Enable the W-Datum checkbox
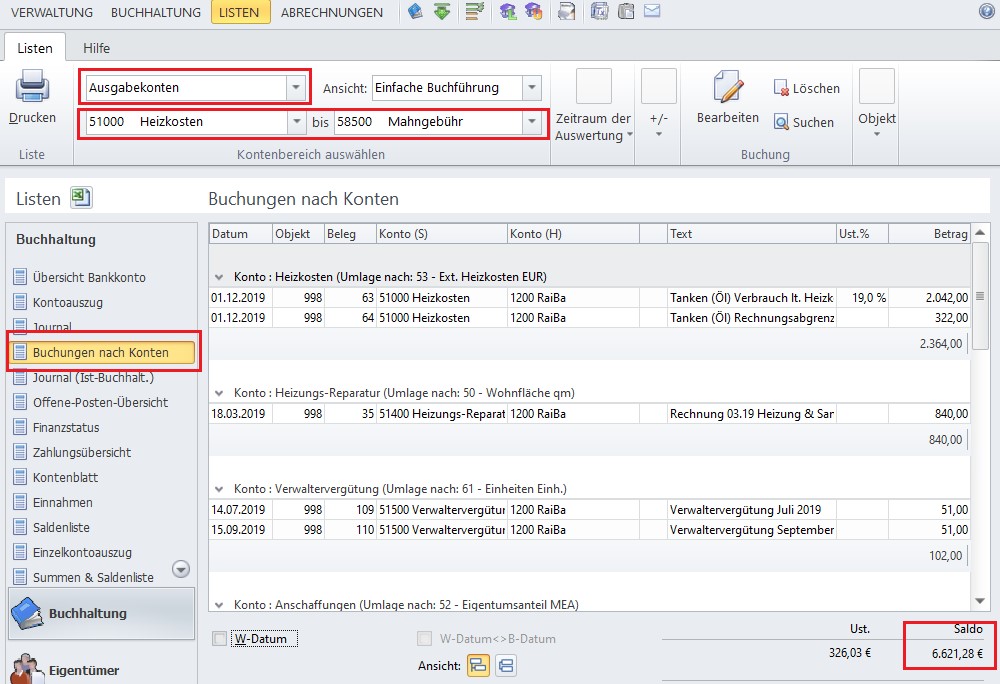Image resolution: width=1000 pixels, height=684 pixels. 219,639
